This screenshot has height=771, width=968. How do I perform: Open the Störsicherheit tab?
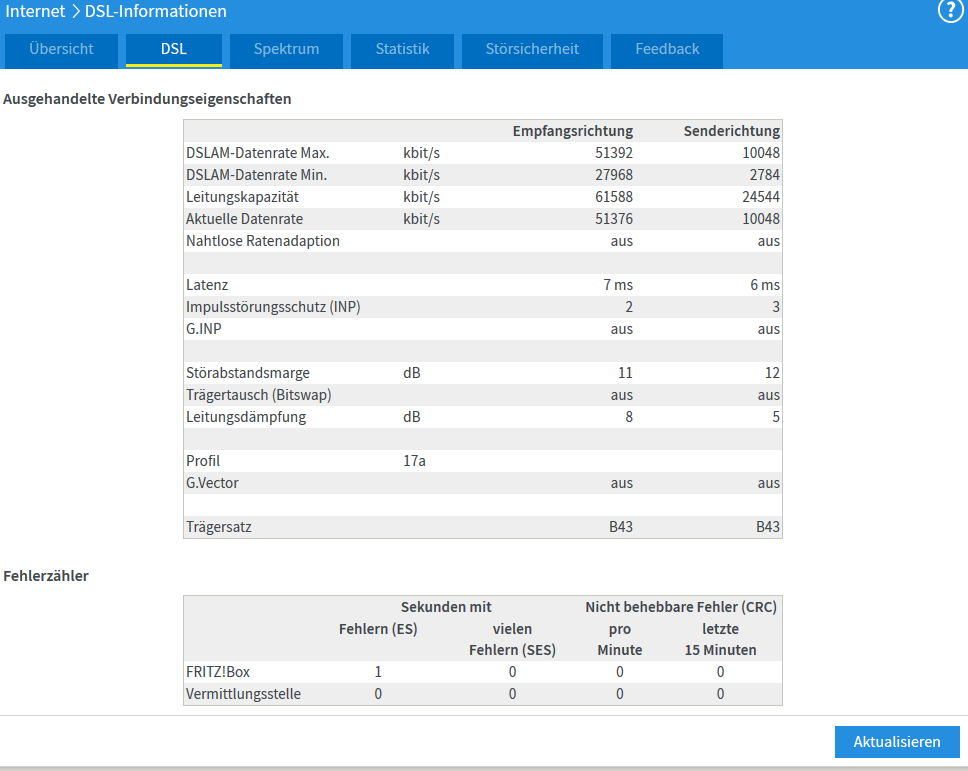tap(532, 49)
